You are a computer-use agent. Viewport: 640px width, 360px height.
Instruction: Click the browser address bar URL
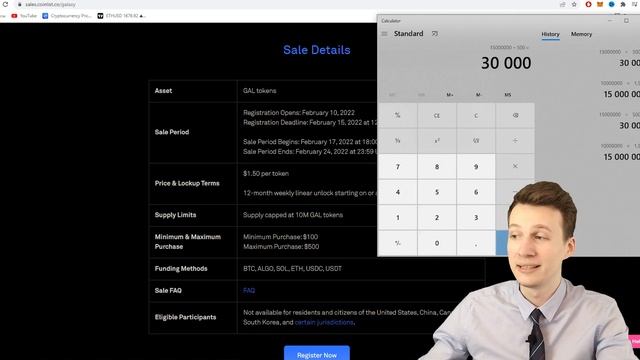click(x=50, y=4)
